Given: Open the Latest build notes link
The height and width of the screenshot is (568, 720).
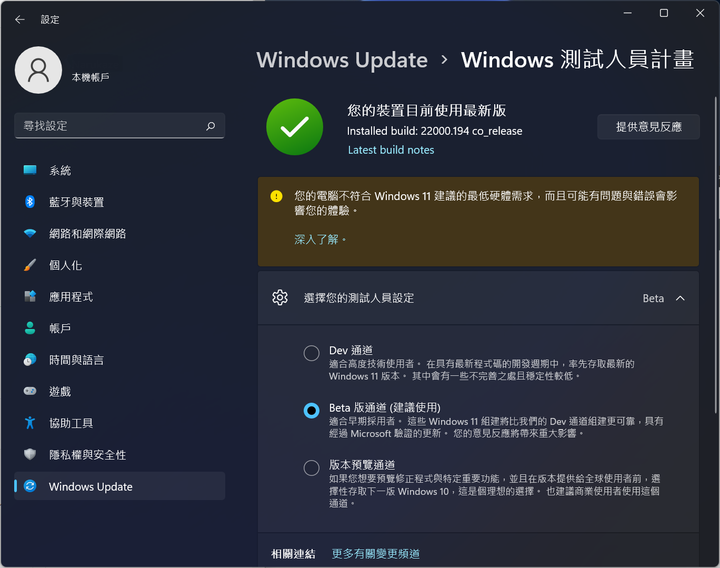Looking at the screenshot, I should point(391,150).
